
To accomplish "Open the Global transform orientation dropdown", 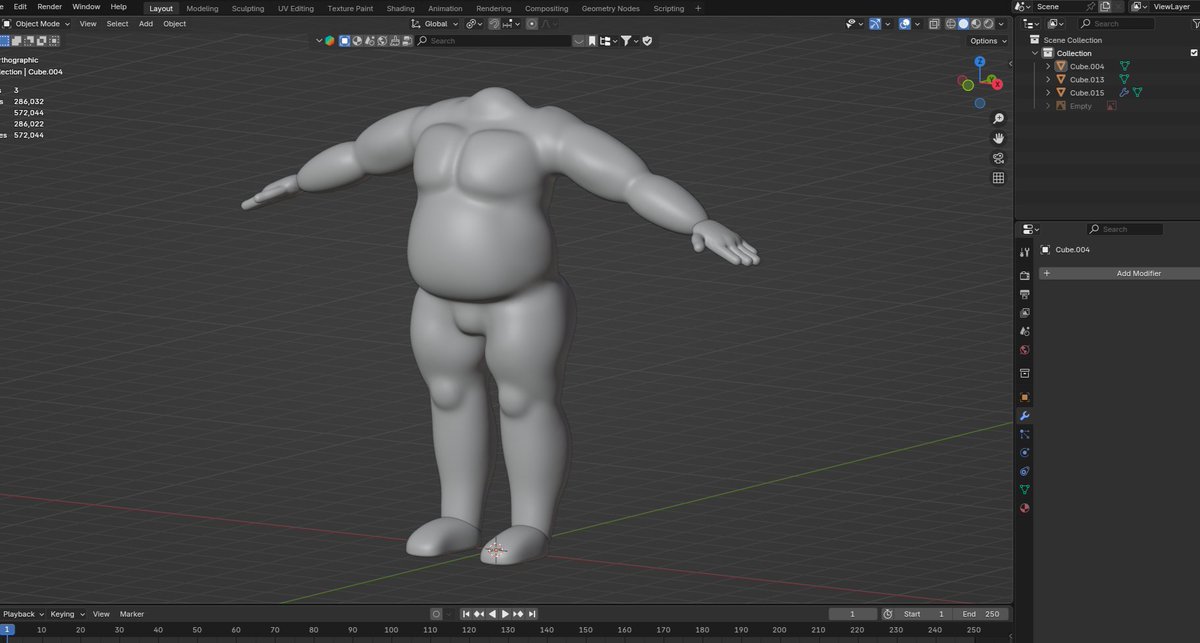I will (435, 23).
